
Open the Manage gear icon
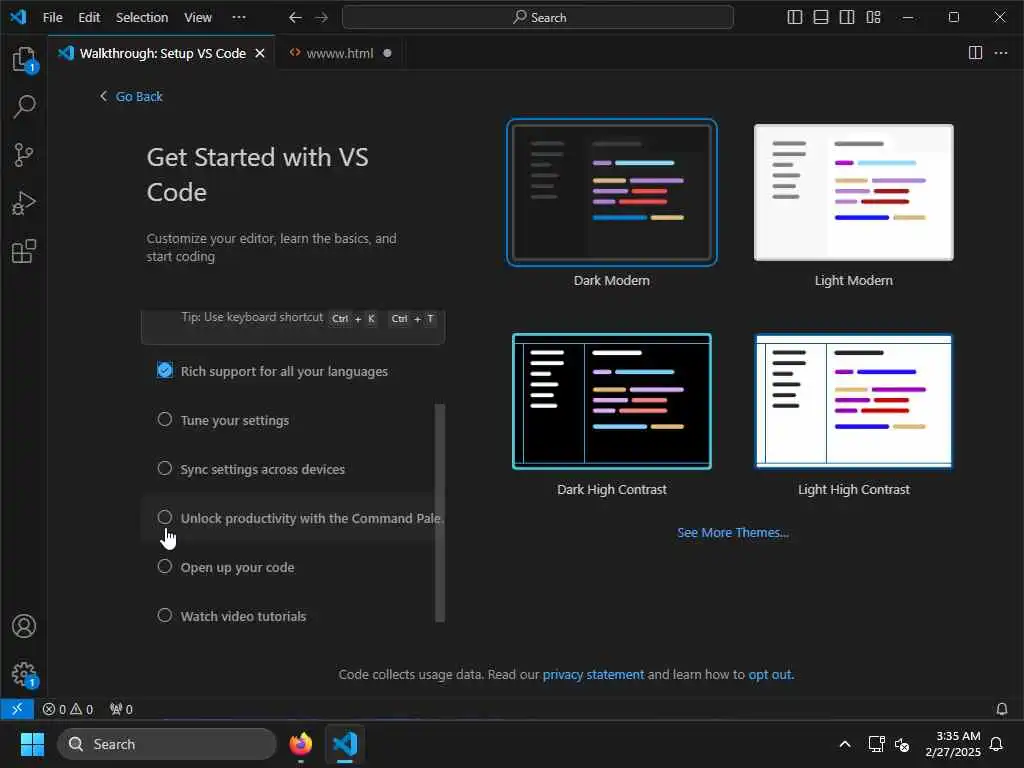click(24, 674)
